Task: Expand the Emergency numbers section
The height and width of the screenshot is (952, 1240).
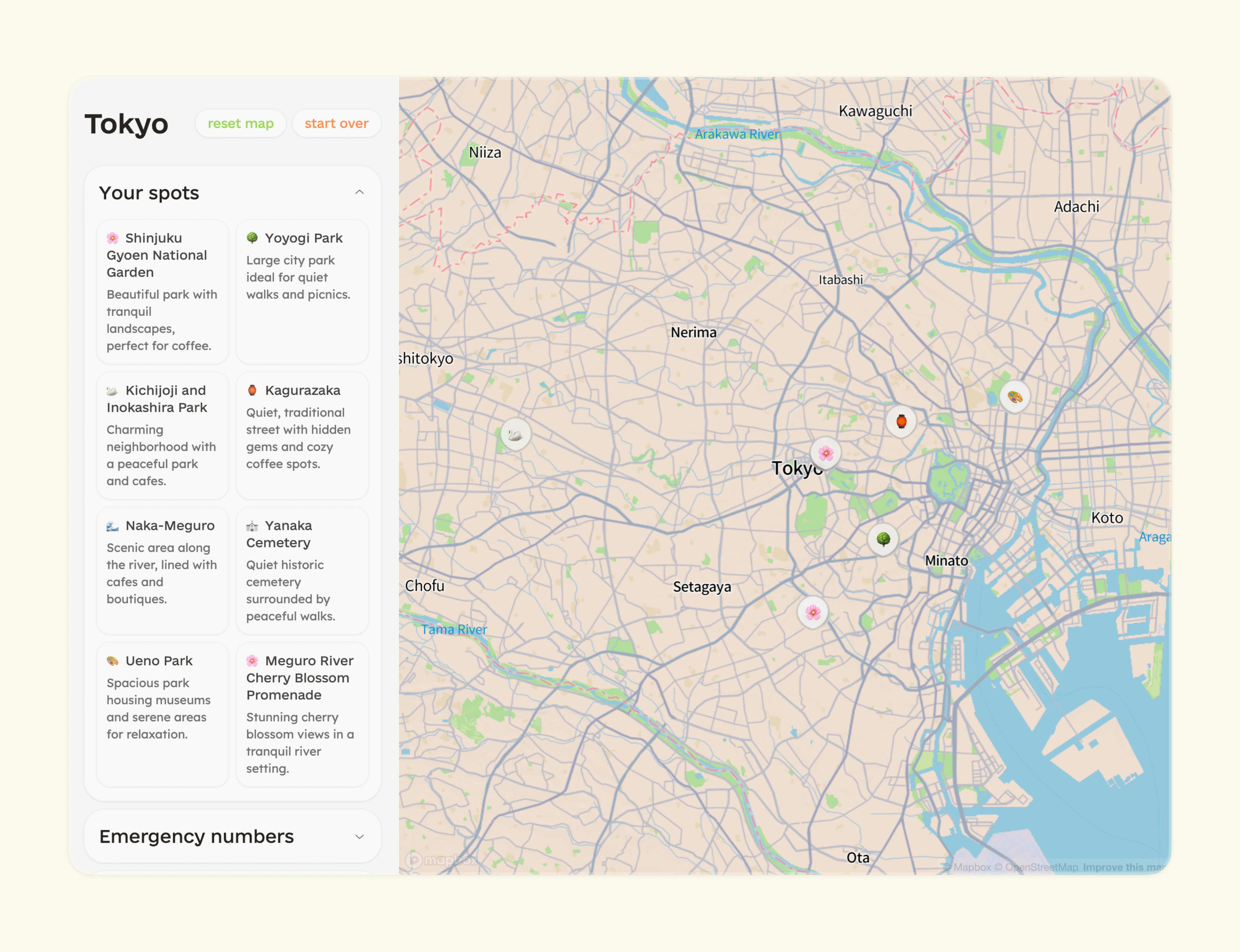Action: tap(360, 836)
